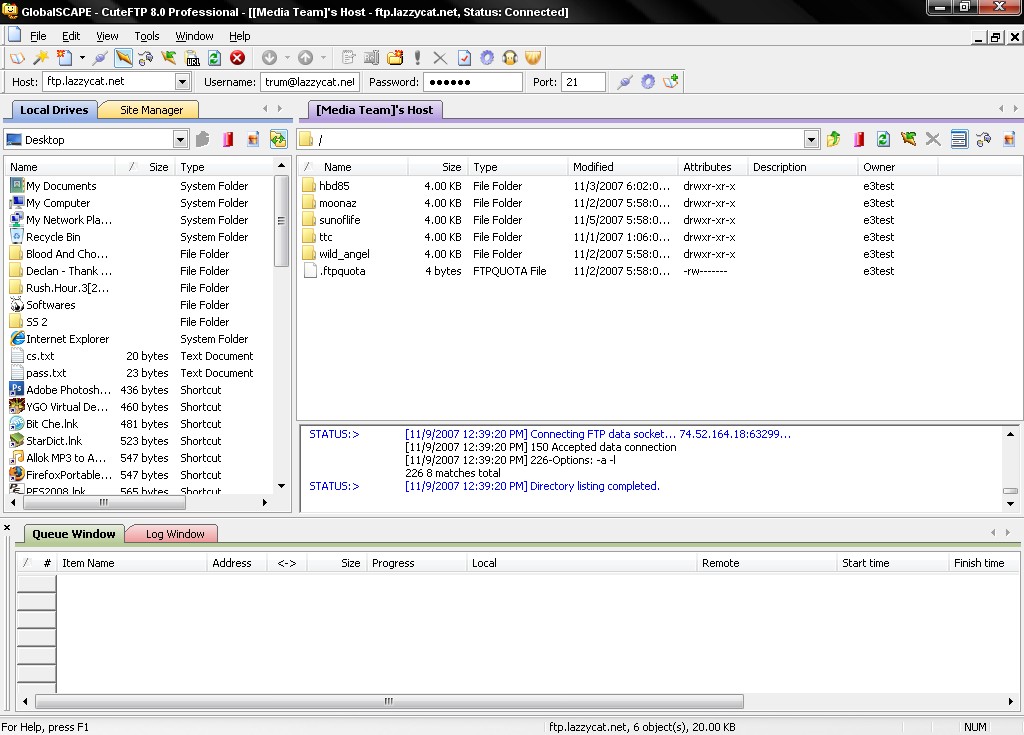This screenshot has height=735, width=1024.
Task: Open the local Desktop path dropdown
Action: click(180, 140)
